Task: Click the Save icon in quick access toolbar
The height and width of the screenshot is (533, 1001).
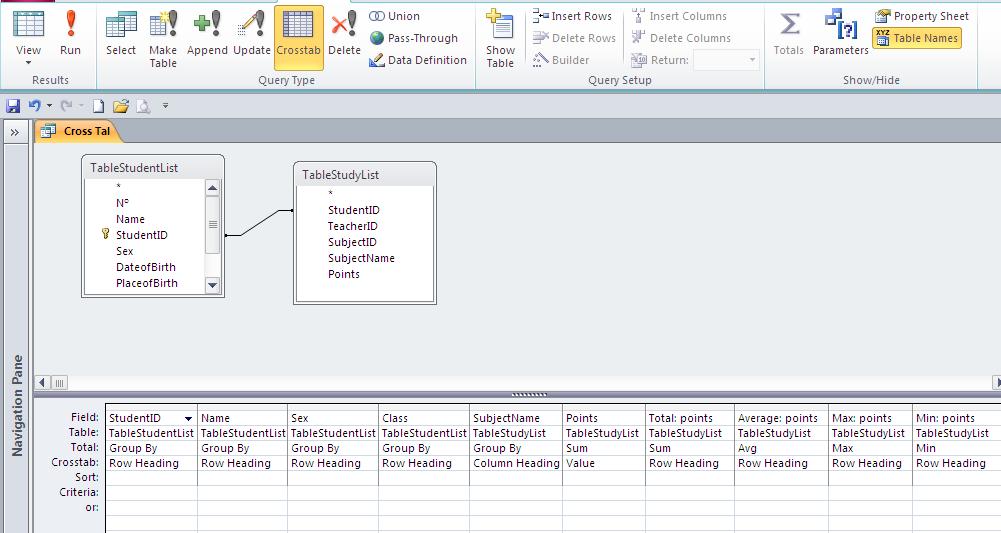Action: pyautogui.click(x=13, y=106)
